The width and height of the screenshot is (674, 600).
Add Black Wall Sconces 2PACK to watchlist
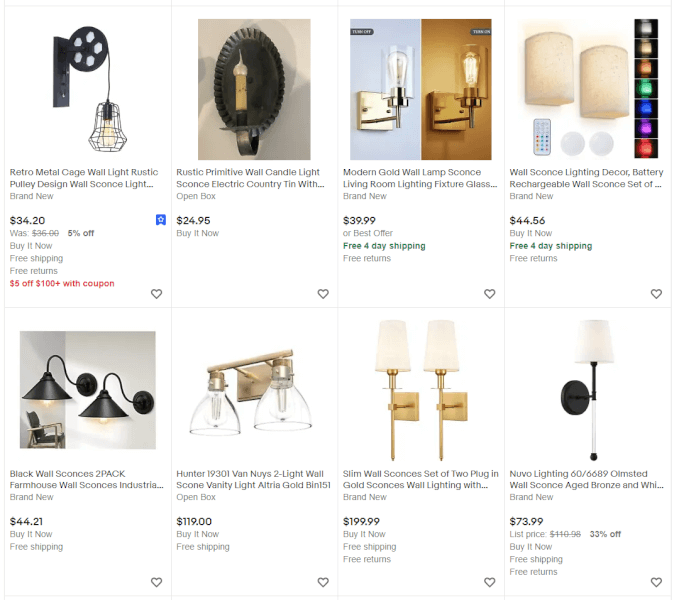click(x=156, y=582)
